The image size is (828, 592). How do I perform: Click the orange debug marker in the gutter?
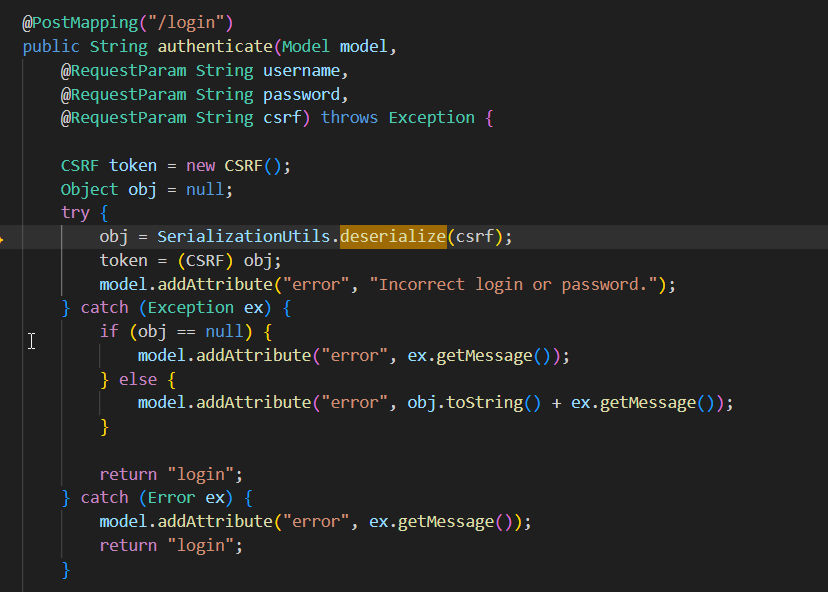pos(3,238)
